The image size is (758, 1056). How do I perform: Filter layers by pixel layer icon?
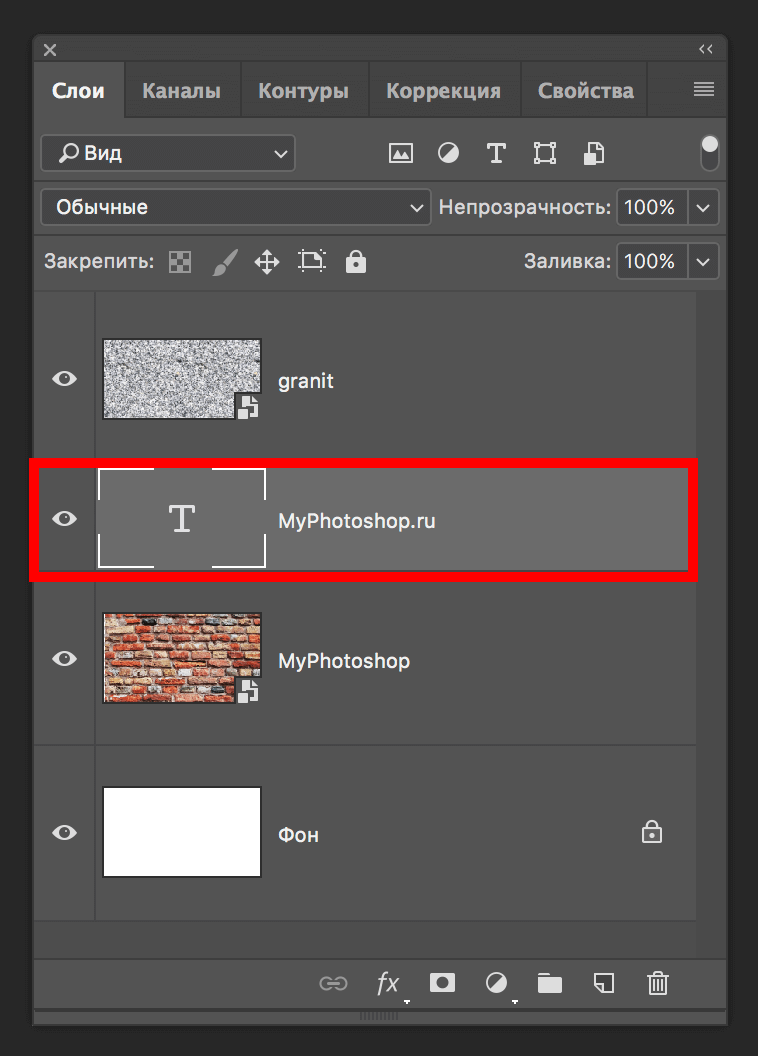pos(401,153)
